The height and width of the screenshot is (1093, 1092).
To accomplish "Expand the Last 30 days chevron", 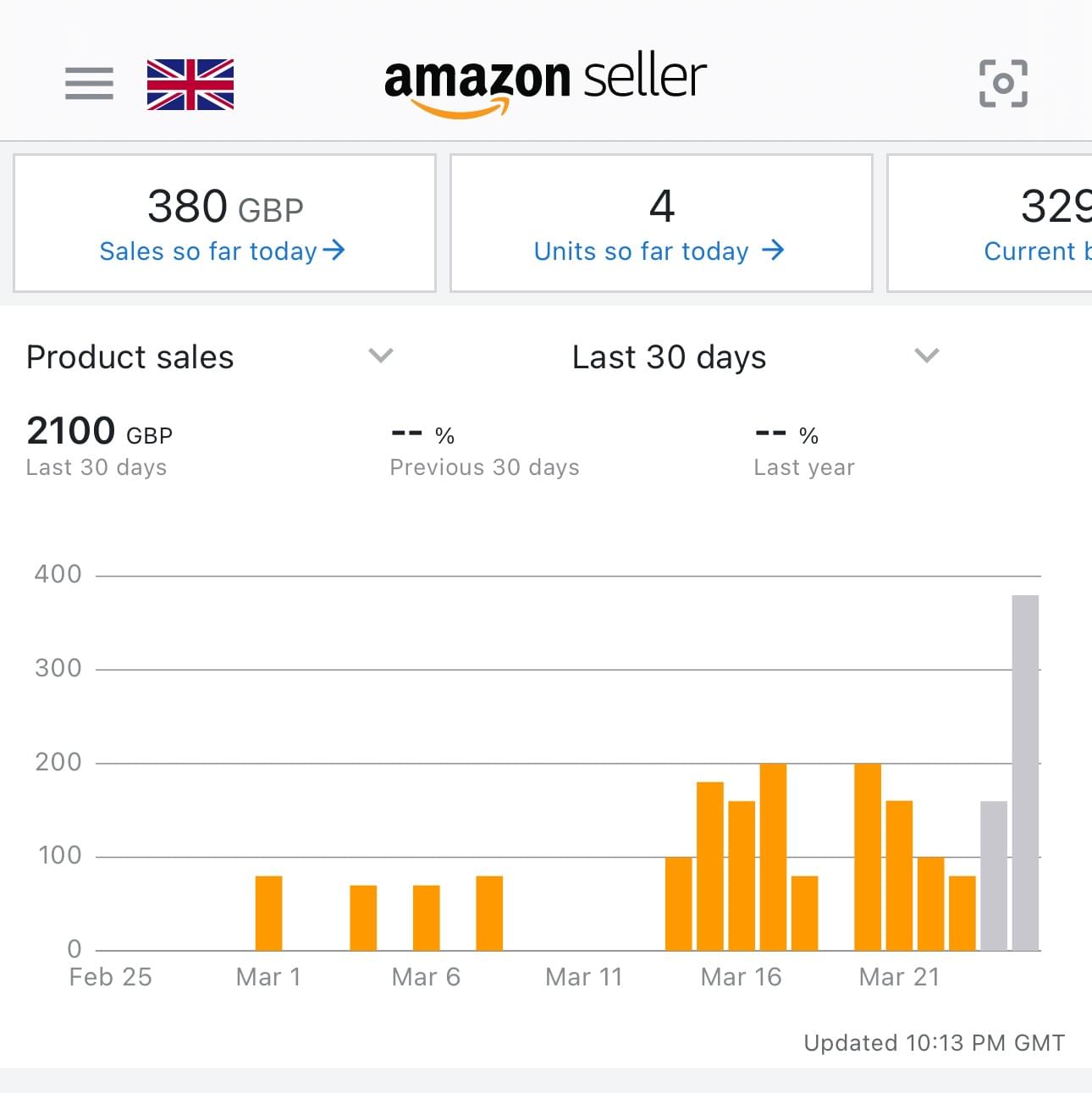I will [927, 356].
